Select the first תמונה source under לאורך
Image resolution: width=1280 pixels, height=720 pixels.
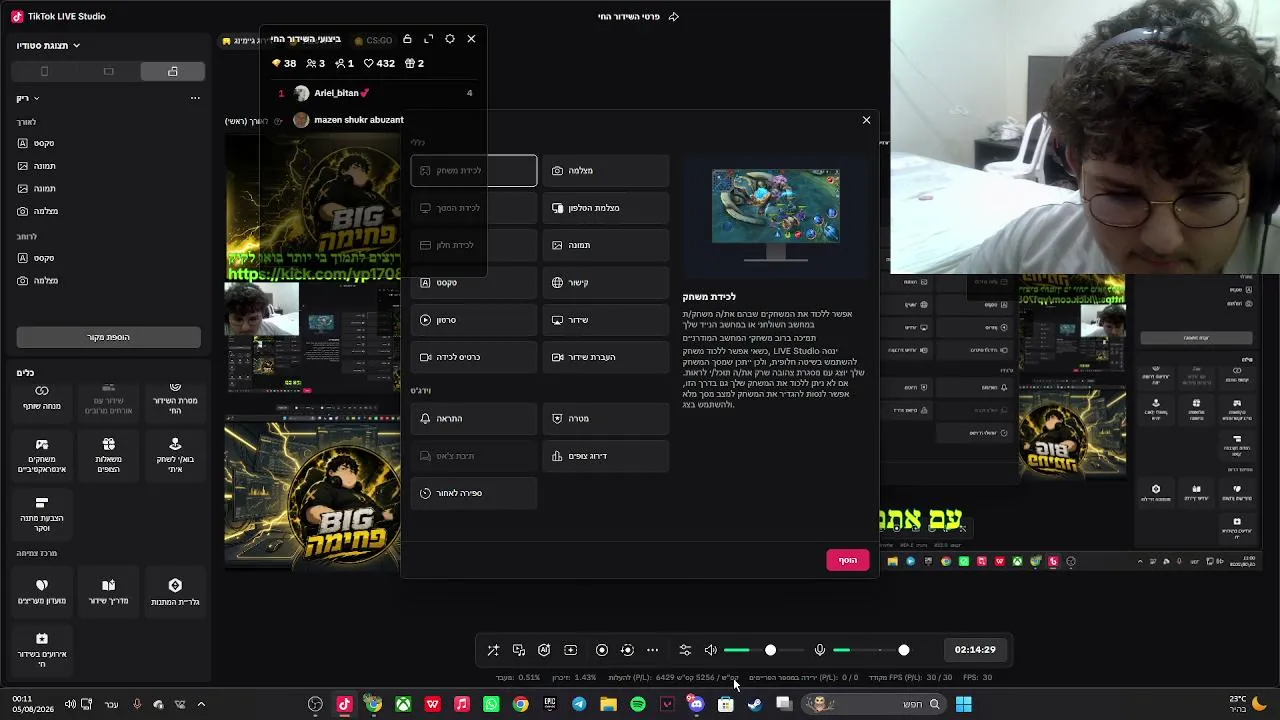click(108, 166)
